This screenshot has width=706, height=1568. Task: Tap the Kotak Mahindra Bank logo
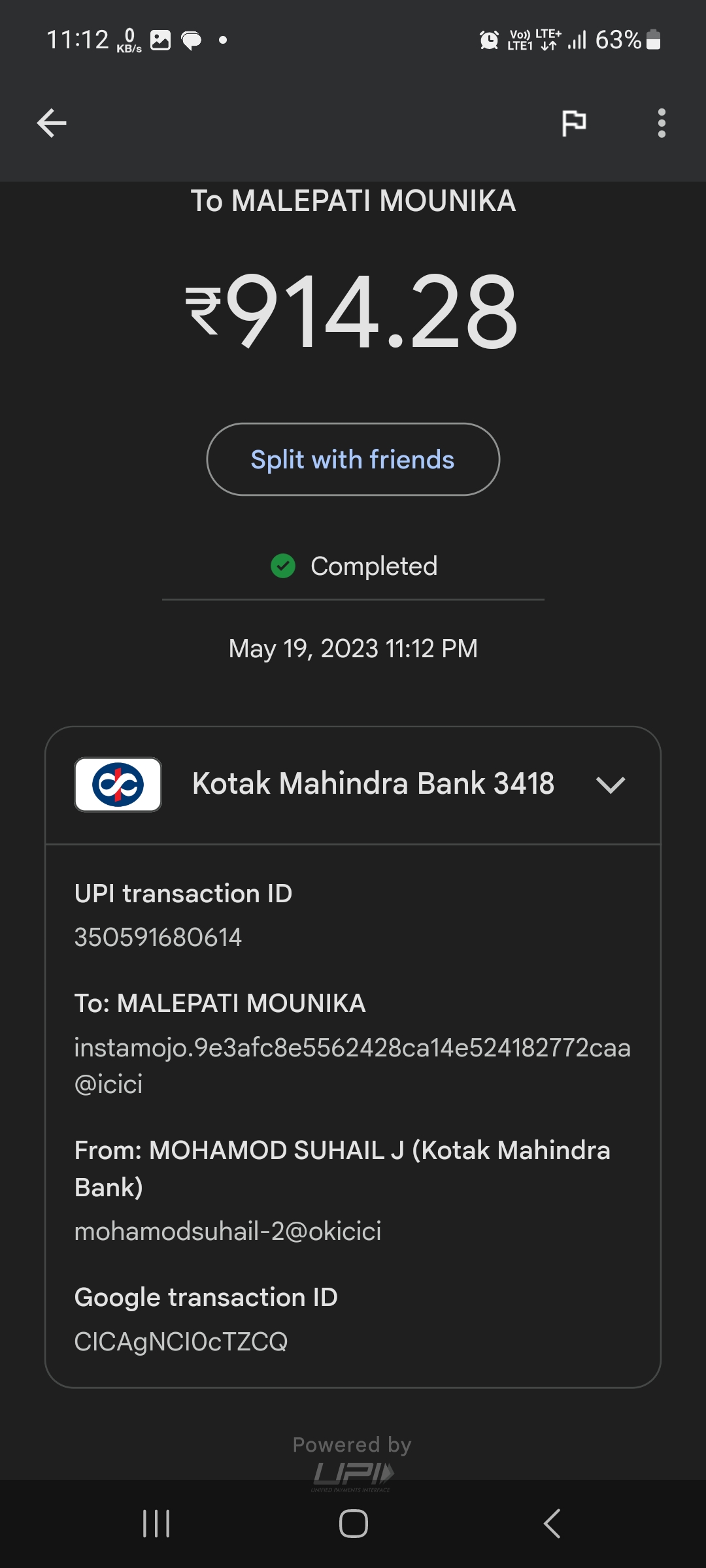118,784
